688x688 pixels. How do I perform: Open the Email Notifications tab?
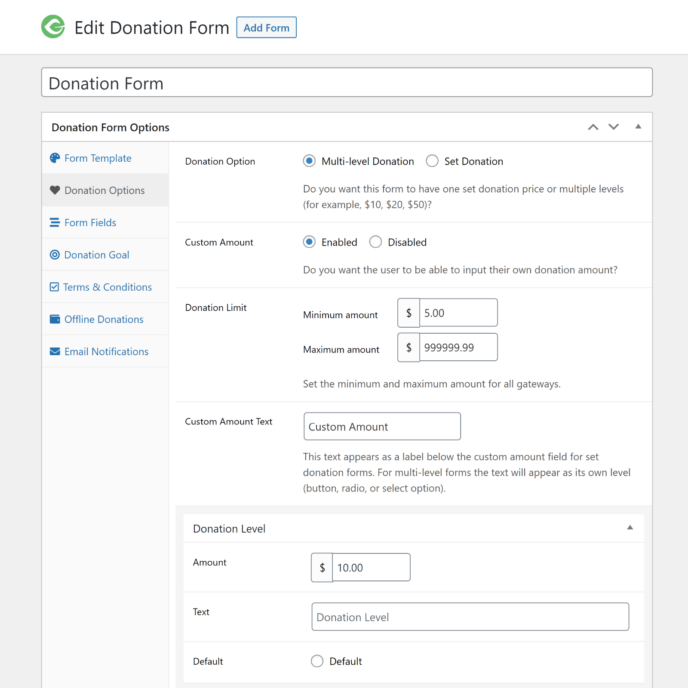105,351
